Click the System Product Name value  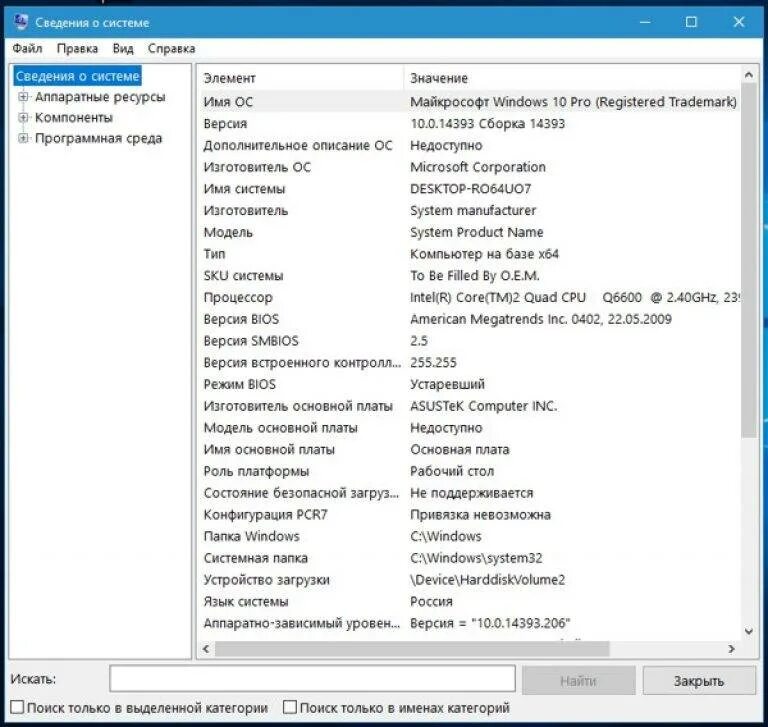[x=477, y=232]
